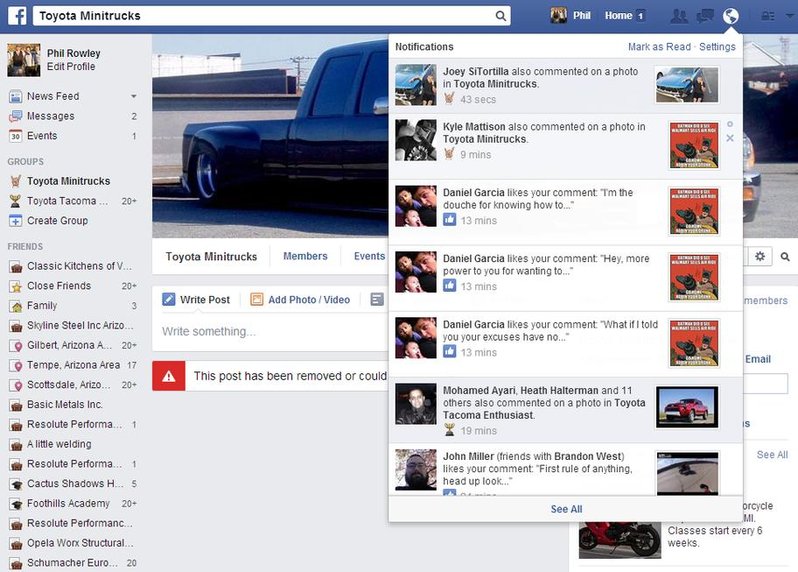Screen dimensions: 798x572
Task: Click the search magnifier icon in search bar
Action: pos(501,16)
